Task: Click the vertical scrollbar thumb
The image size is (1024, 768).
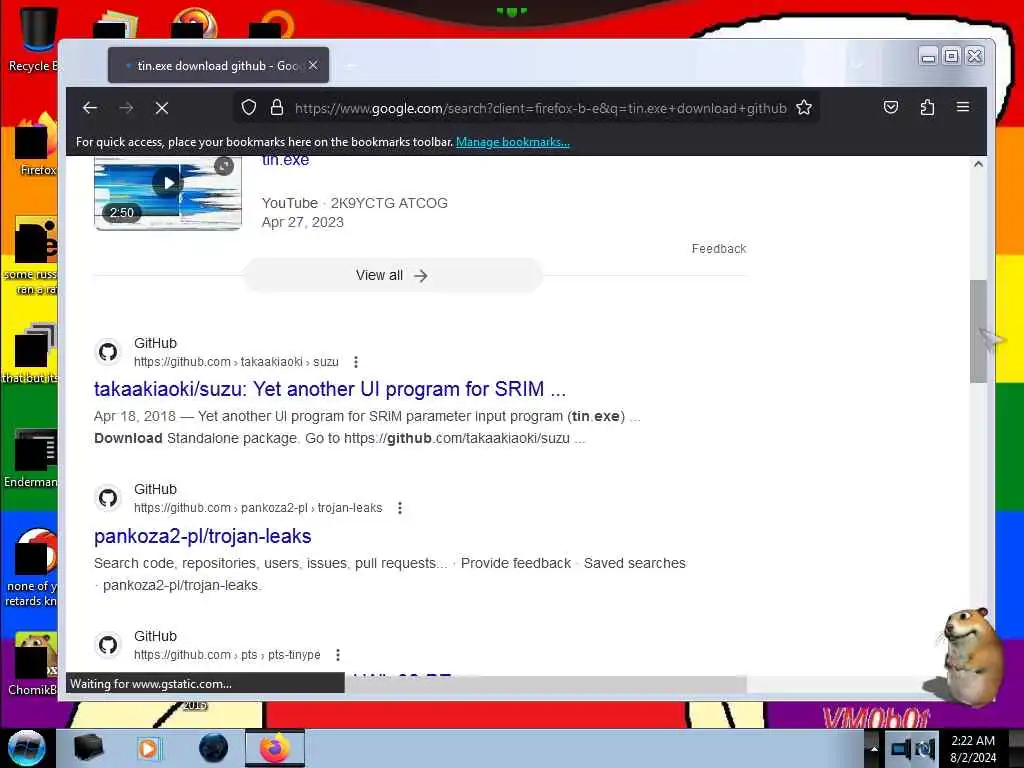Action: click(x=978, y=331)
